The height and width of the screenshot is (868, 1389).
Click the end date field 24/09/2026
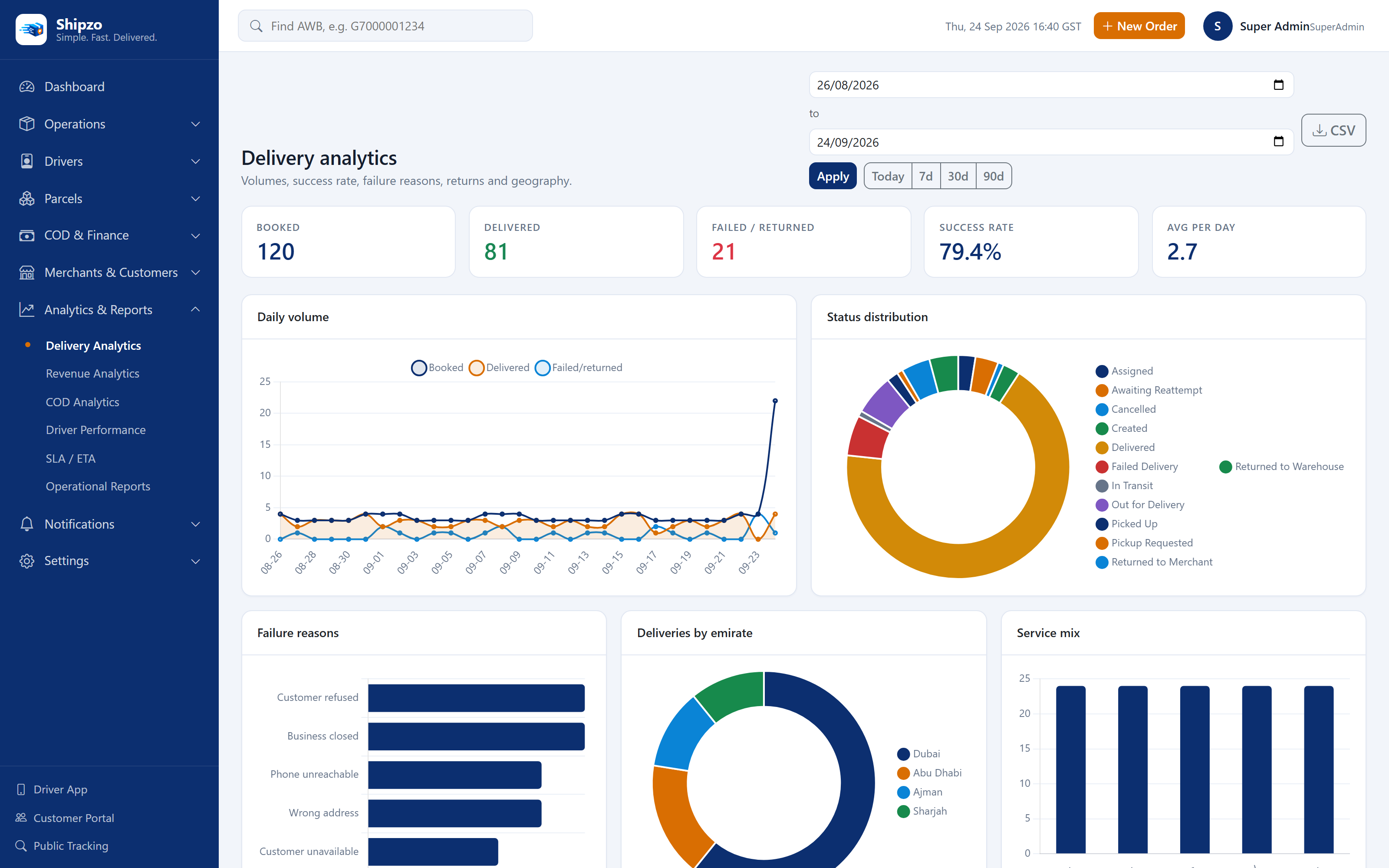tap(1051, 142)
